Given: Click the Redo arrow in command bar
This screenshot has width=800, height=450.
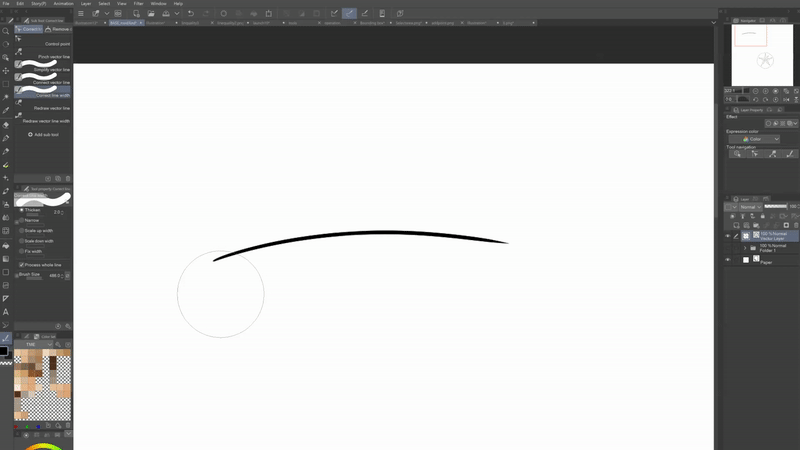Looking at the screenshot, I should 206,14.
